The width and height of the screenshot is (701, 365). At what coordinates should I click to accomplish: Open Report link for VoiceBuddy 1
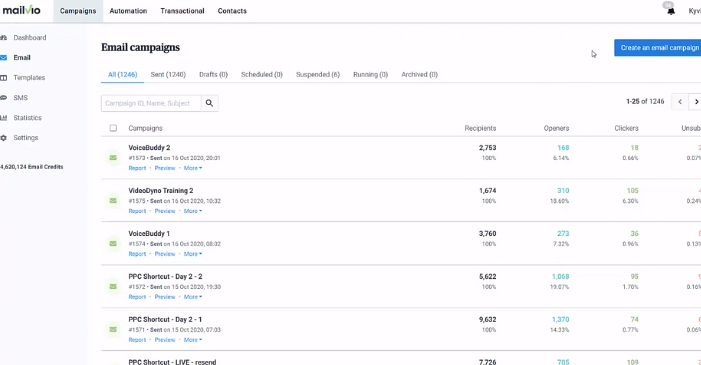point(137,254)
